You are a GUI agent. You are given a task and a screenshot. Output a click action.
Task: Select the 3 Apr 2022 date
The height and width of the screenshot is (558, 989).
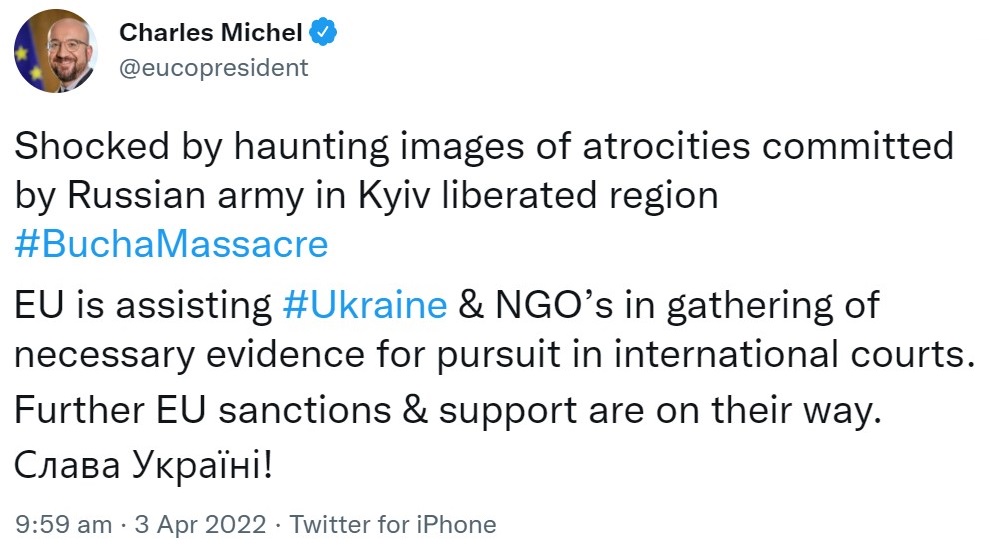201,525
